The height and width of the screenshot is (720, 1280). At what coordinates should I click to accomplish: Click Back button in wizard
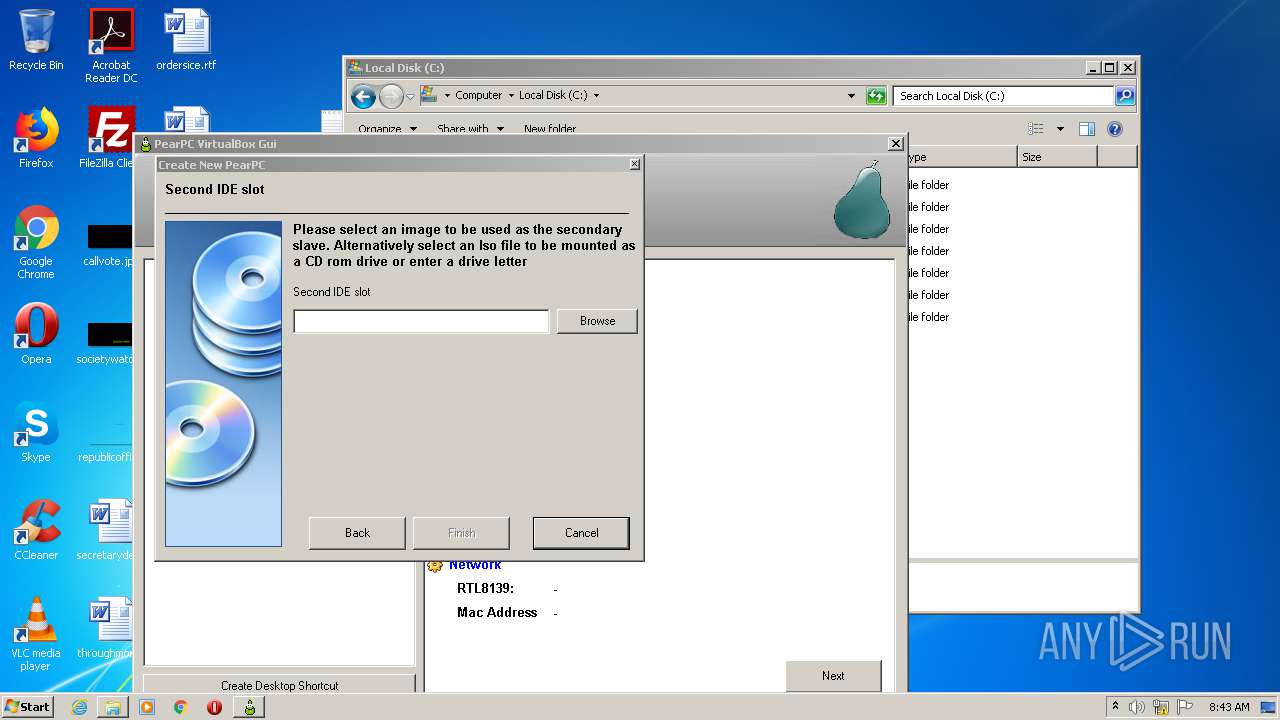coord(357,533)
